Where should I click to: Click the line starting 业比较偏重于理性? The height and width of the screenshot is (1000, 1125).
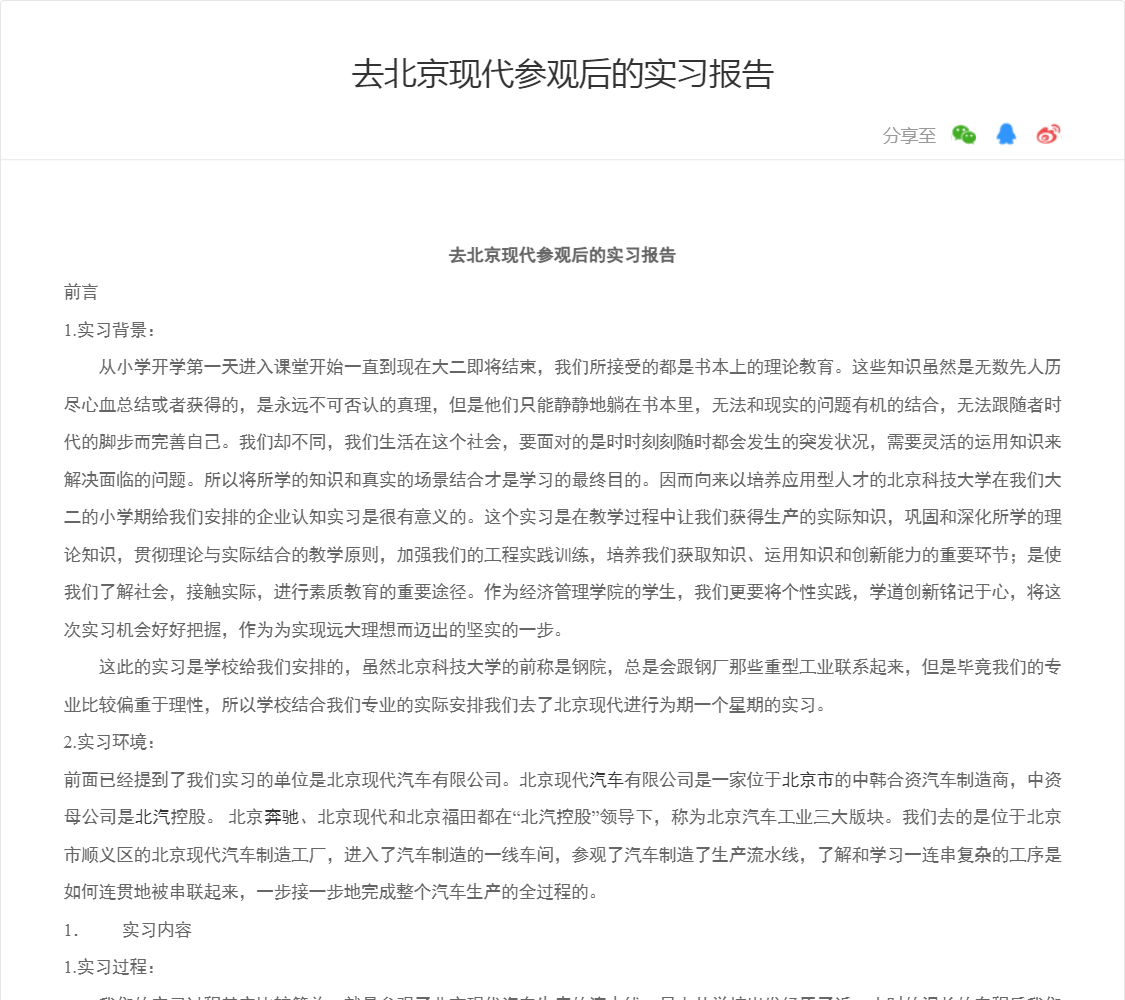446,704
